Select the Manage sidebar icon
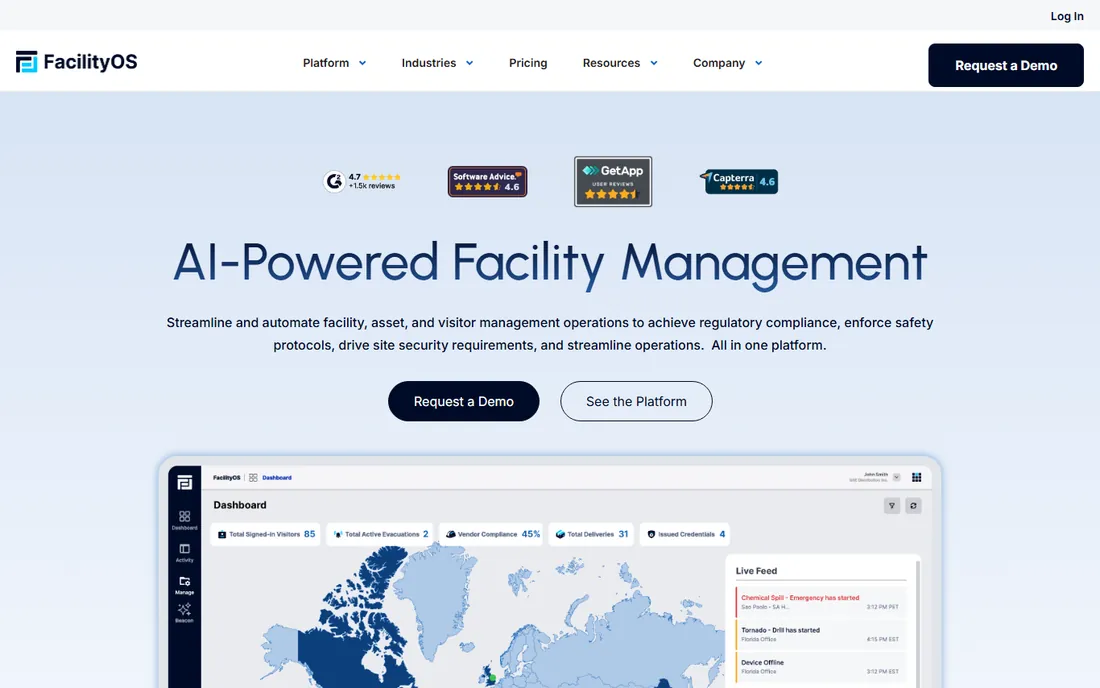 185,585
